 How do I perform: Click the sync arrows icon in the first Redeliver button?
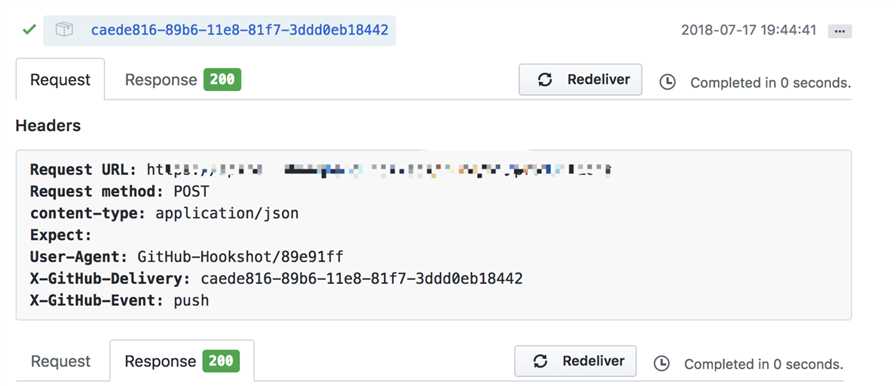pos(545,79)
